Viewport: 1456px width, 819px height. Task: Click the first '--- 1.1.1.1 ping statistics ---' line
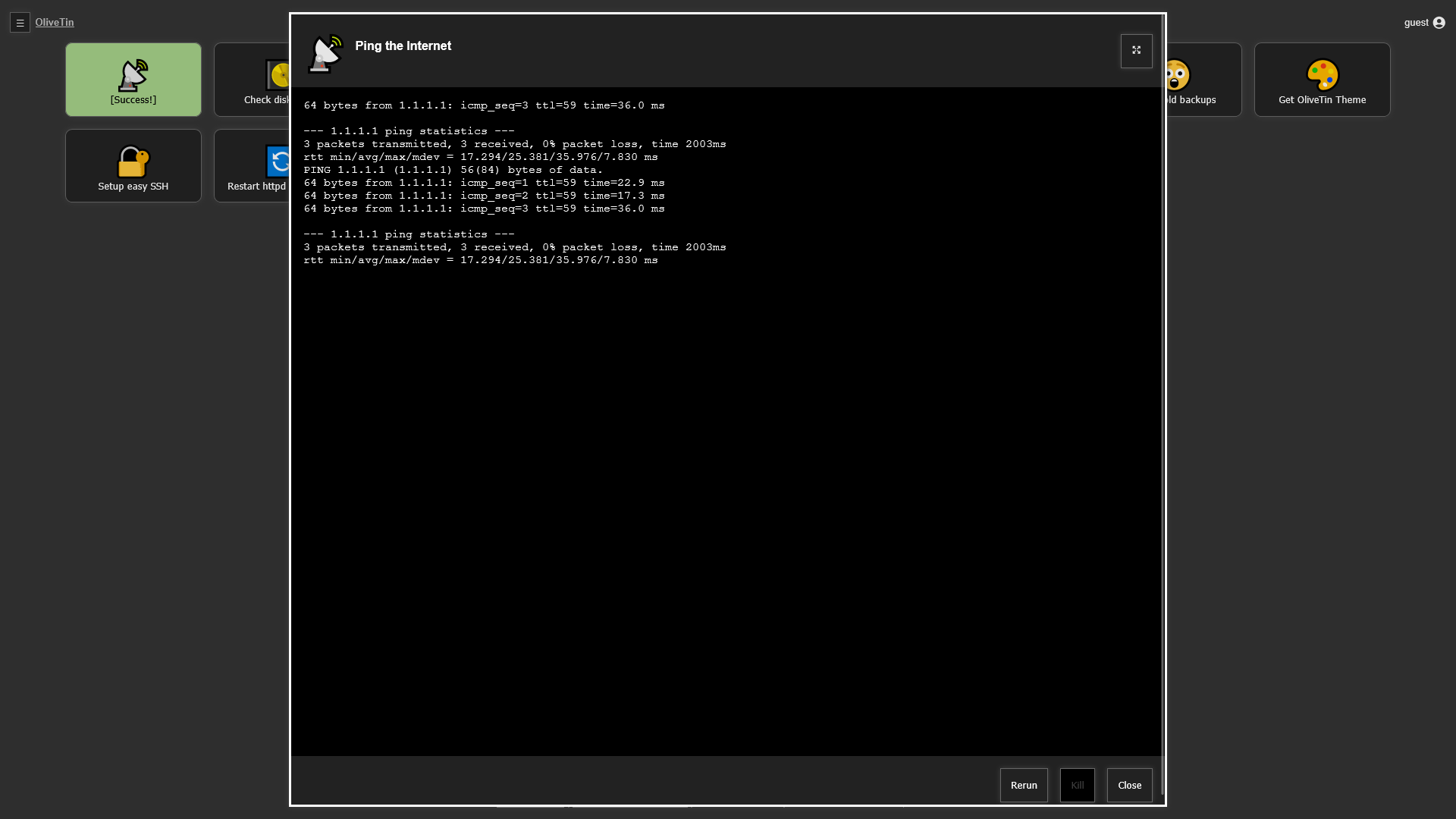pos(409,131)
